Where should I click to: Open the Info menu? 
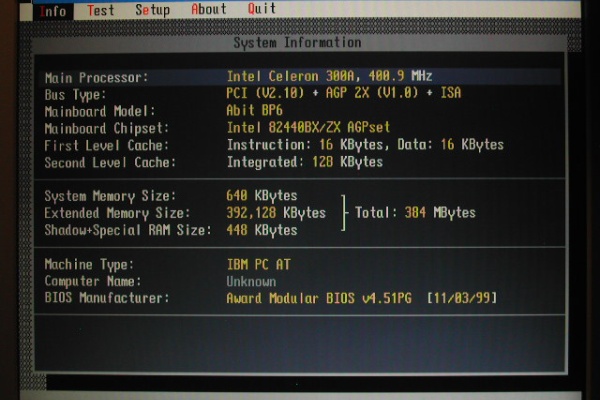click(x=52, y=11)
